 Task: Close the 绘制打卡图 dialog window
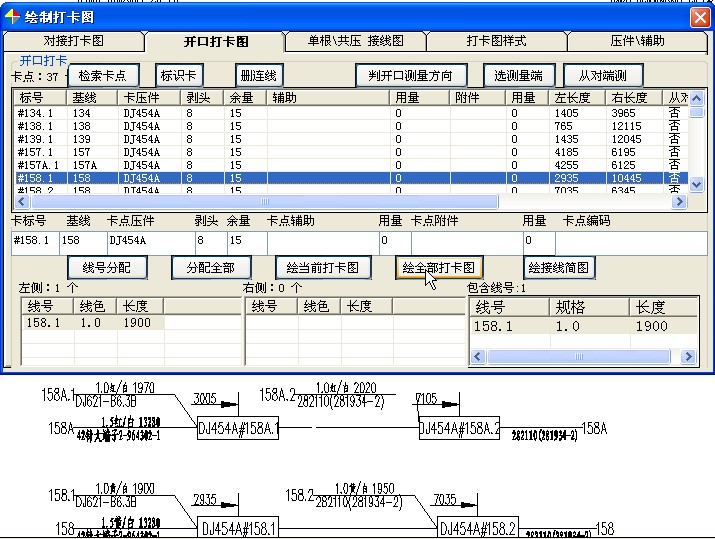(699, 17)
